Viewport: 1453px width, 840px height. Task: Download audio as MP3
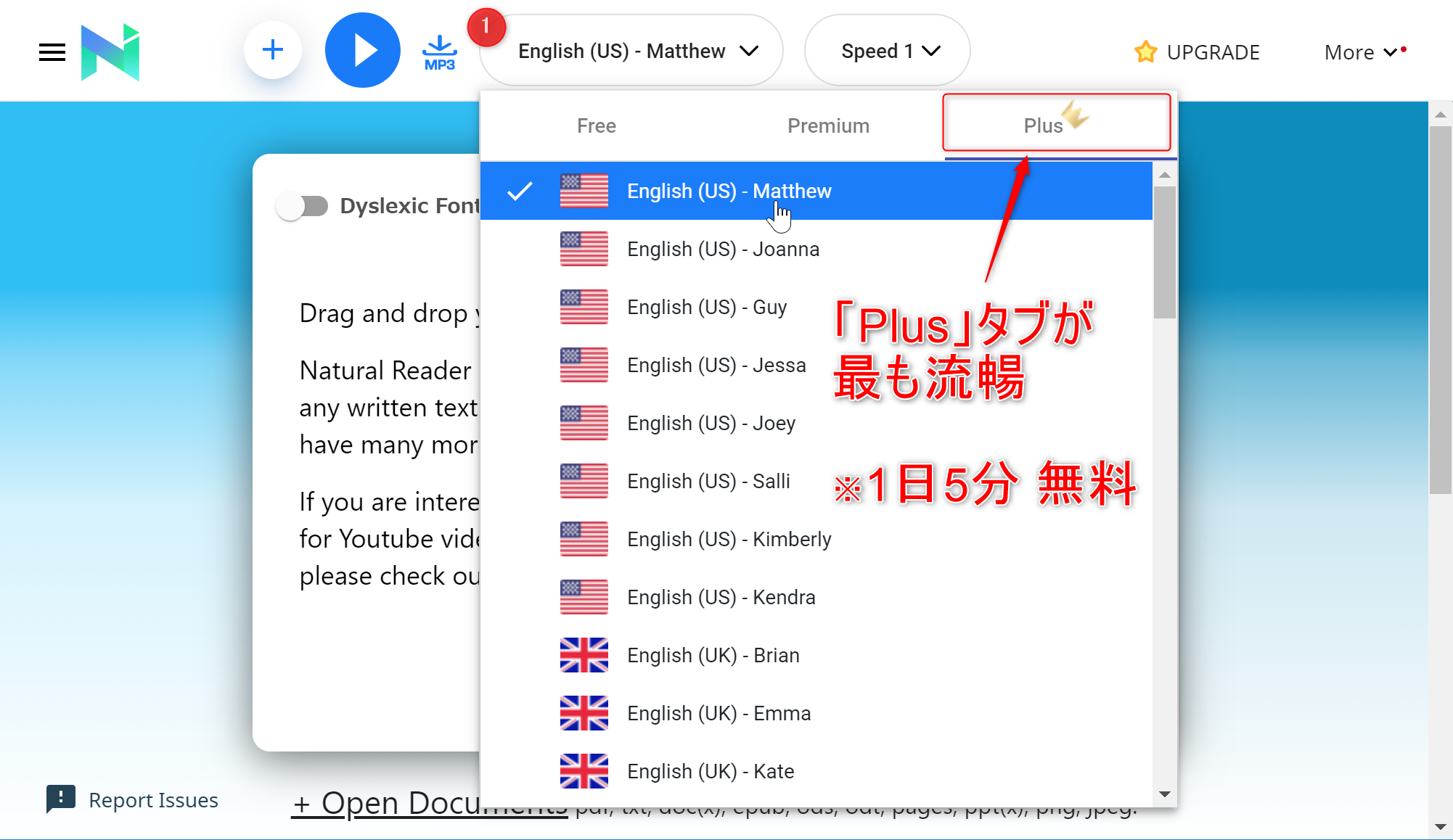point(439,52)
